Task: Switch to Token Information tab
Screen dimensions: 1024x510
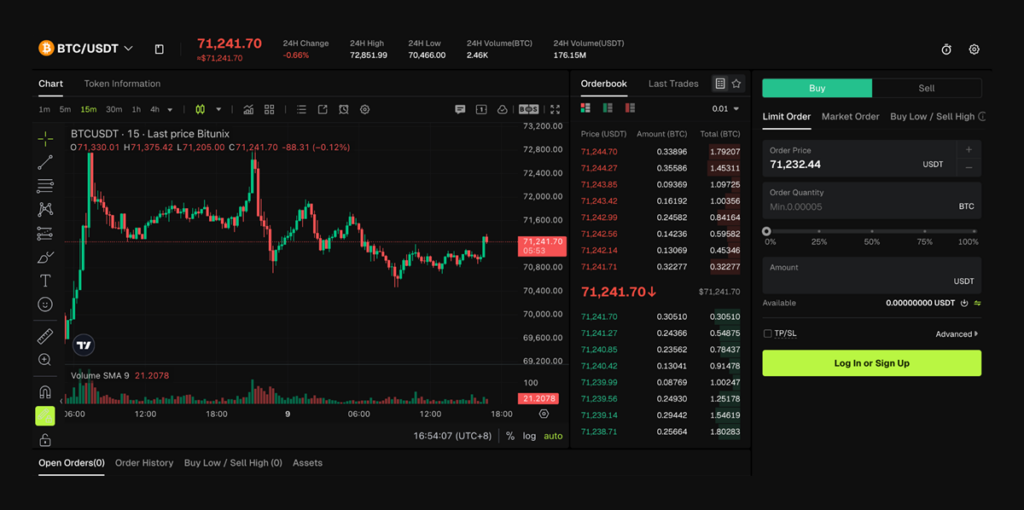Action: [x=122, y=84]
